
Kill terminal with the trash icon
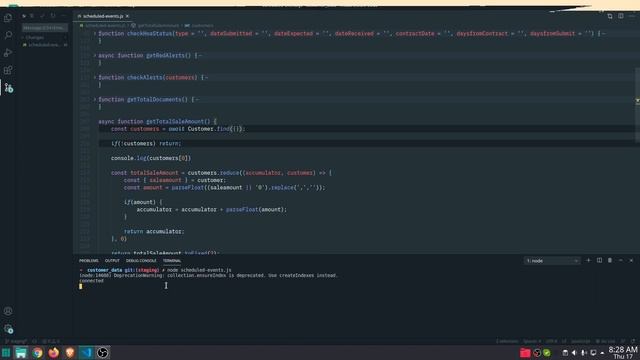coord(610,260)
